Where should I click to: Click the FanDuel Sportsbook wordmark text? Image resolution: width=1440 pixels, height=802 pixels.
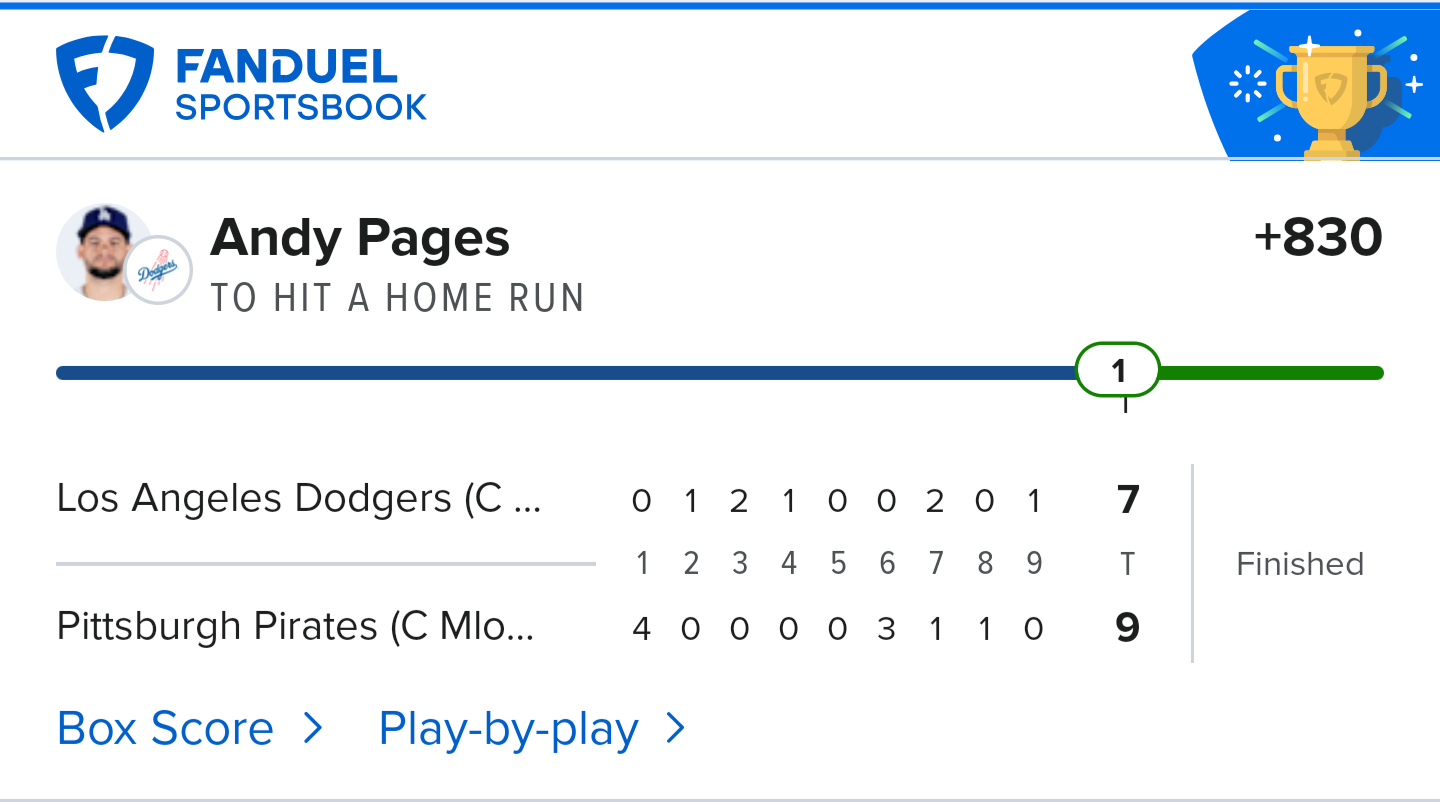coord(300,86)
